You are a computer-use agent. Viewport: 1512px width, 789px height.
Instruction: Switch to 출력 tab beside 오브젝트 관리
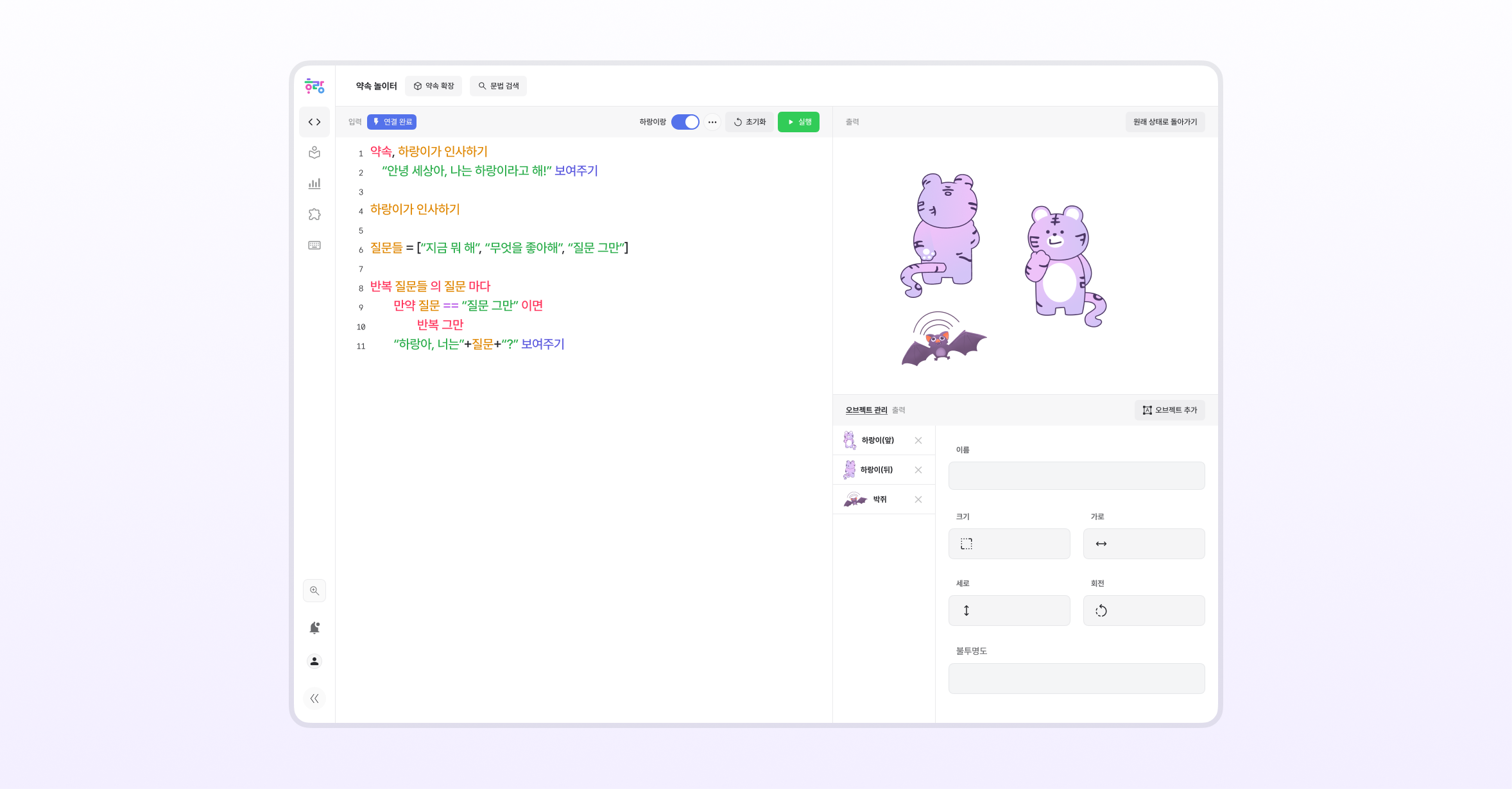click(898, 410)
